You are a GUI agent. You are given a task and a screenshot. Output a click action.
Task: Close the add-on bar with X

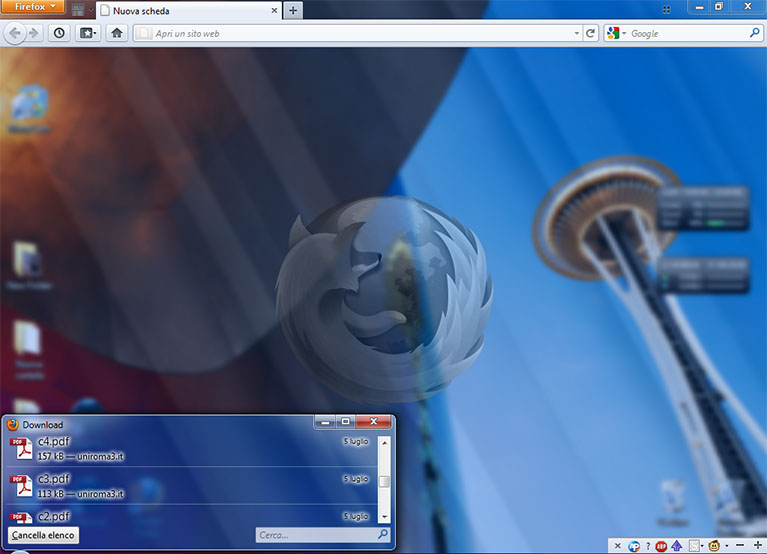tap(617, 546)
